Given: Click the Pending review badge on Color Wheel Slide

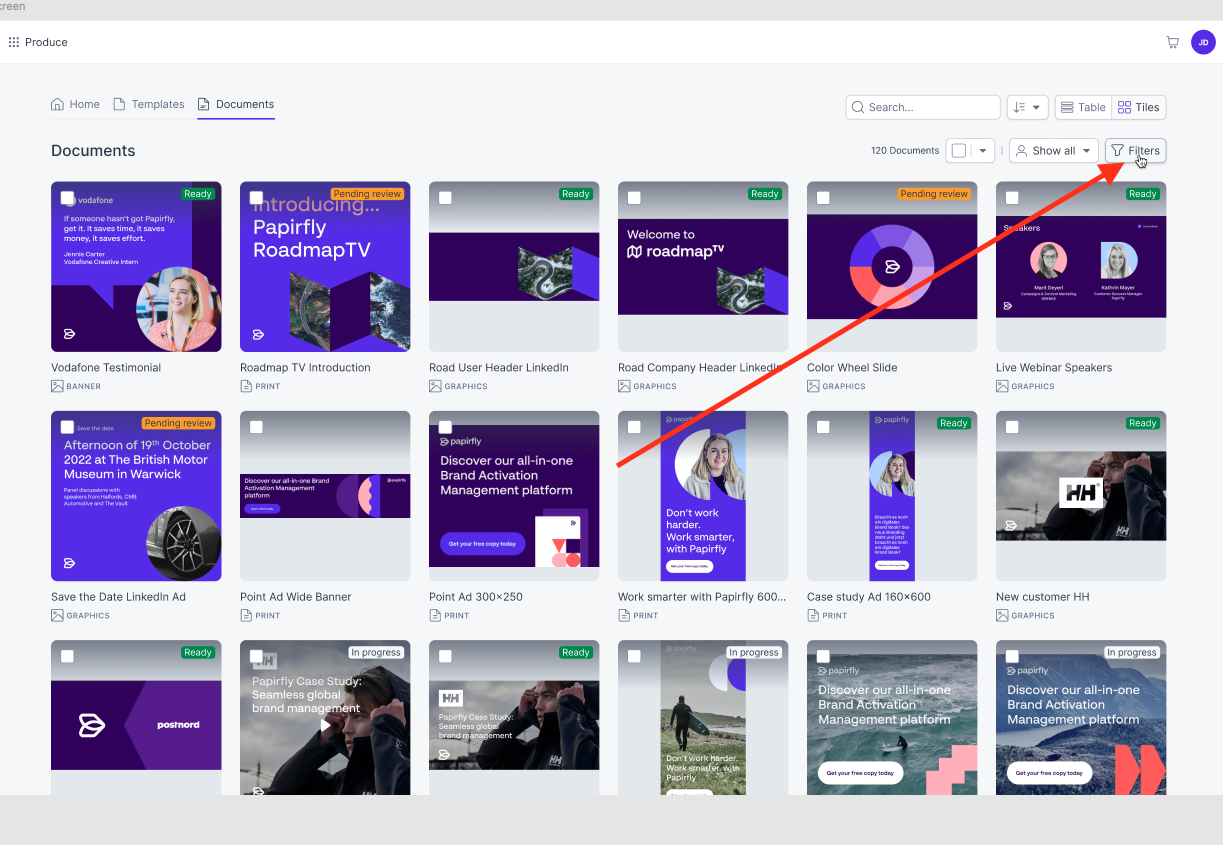Looking at the screenshot, I should (934, 194).
